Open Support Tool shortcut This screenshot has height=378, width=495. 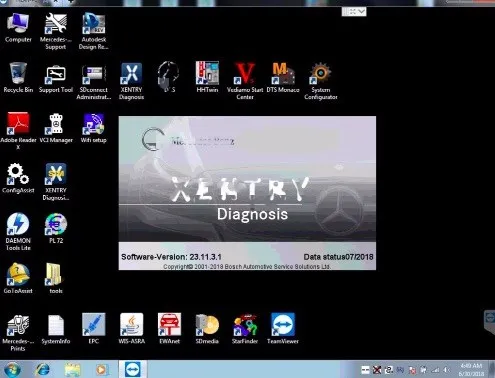pyautogui.click(x=56, y=78)
